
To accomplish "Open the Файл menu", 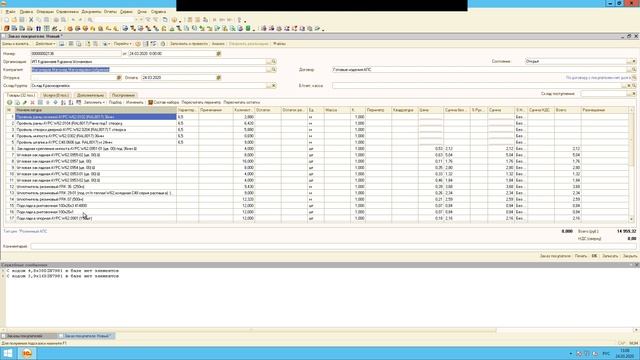I will [x=10, y=12].
